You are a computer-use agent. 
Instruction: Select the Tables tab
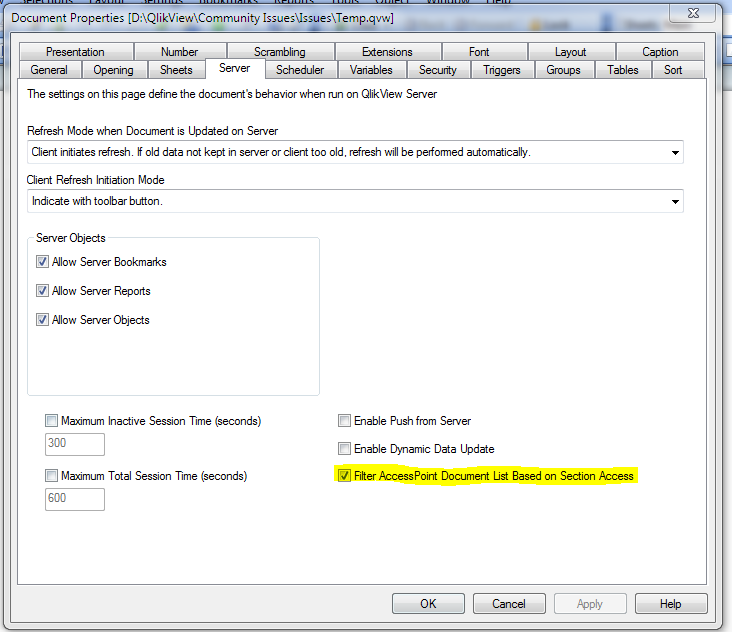pyautogui.click(x=623, y=70)
